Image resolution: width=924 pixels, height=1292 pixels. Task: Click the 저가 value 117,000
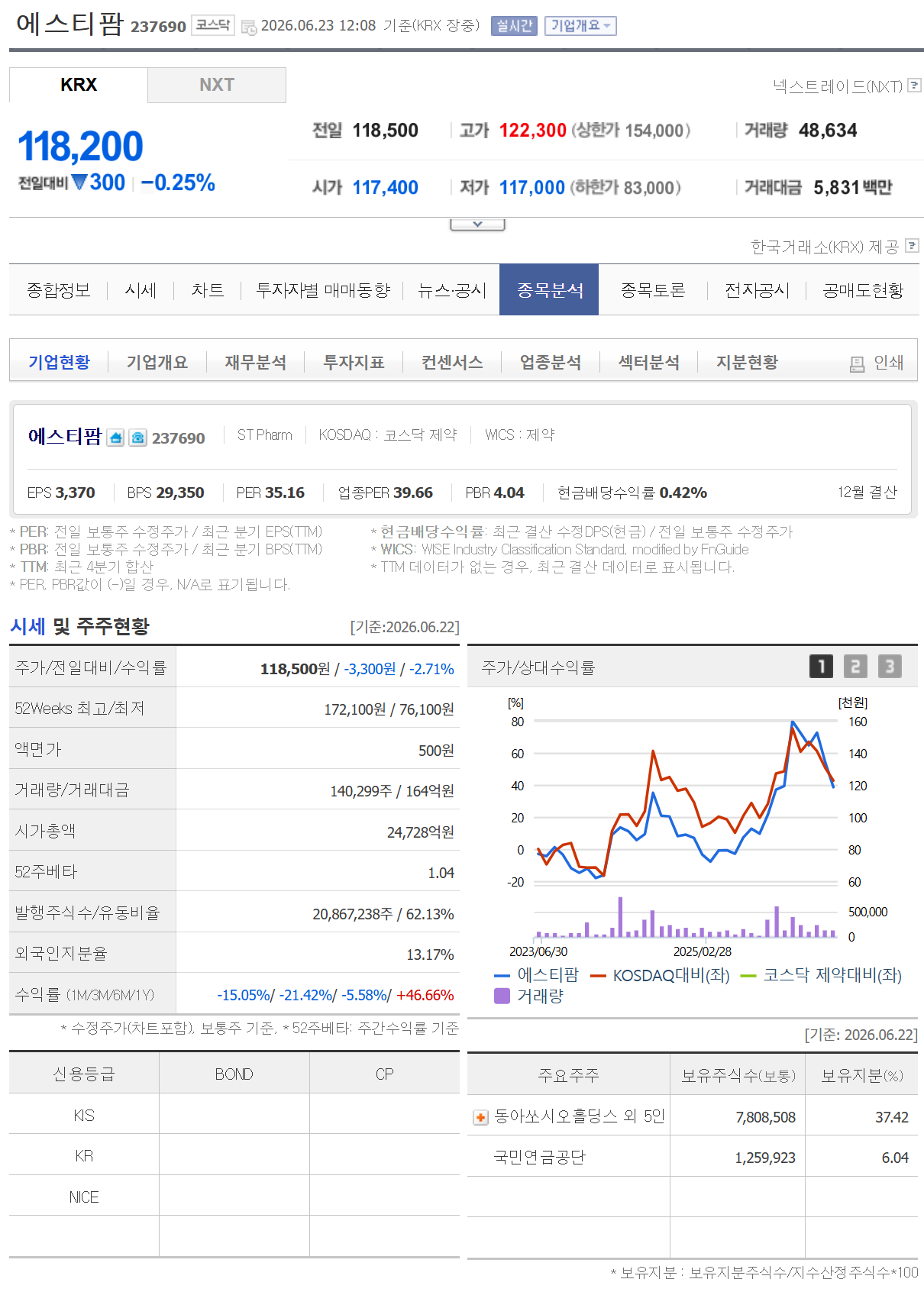click(x=532, y=188)
